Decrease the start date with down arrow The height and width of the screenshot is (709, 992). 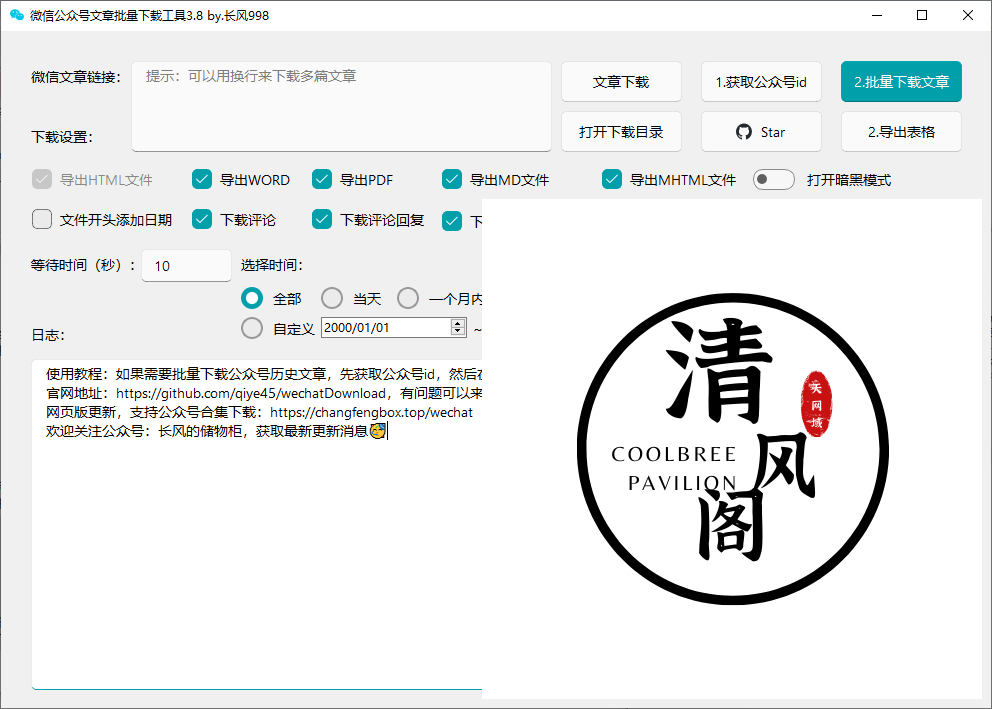458,331
